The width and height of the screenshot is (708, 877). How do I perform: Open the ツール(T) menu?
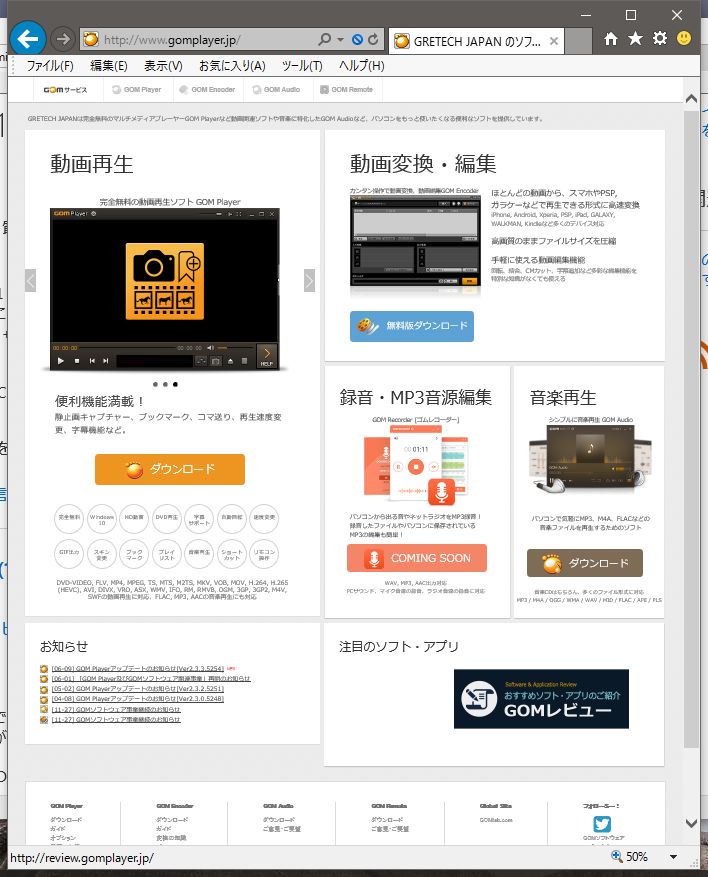[302, 65]
